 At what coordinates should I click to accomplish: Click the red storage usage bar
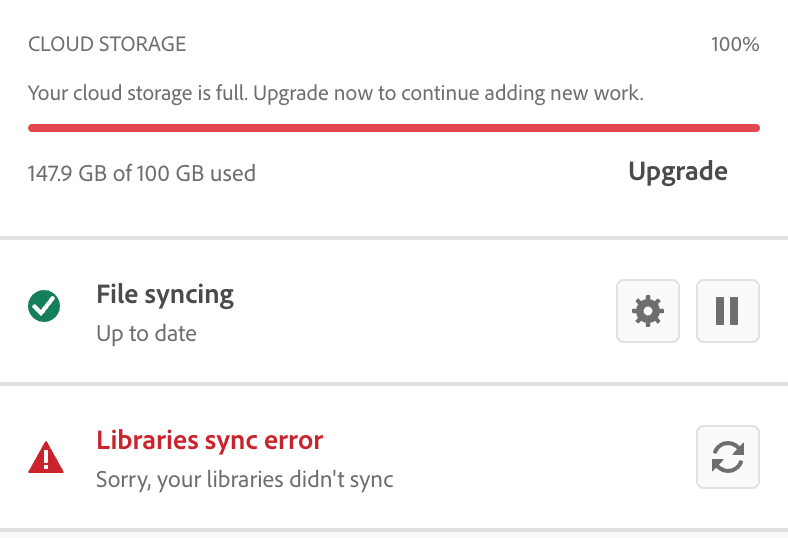[x=393, y=128]
